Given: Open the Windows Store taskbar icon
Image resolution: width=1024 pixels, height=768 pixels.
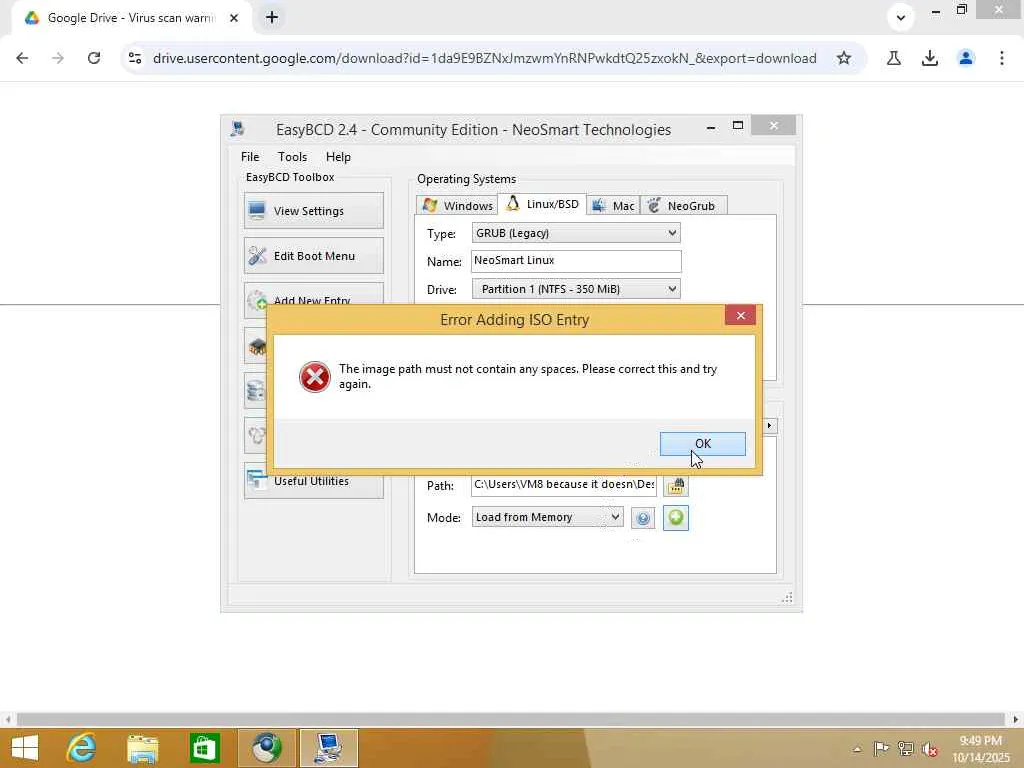Looking at the screenshot, I should click(x=204, y=748).
